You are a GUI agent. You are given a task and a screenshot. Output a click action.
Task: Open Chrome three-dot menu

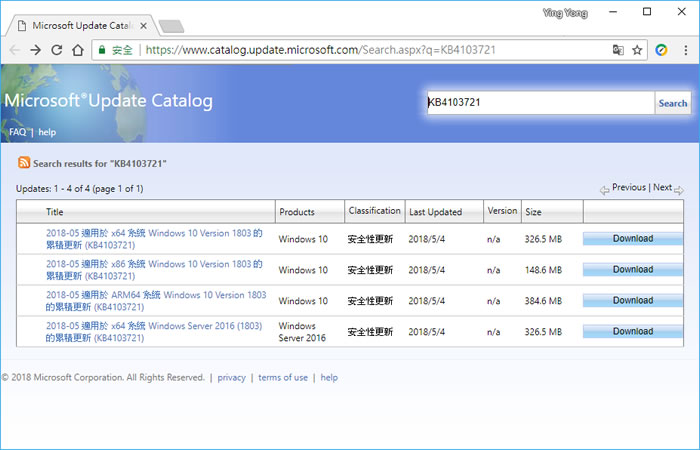(x=686, y=50)
